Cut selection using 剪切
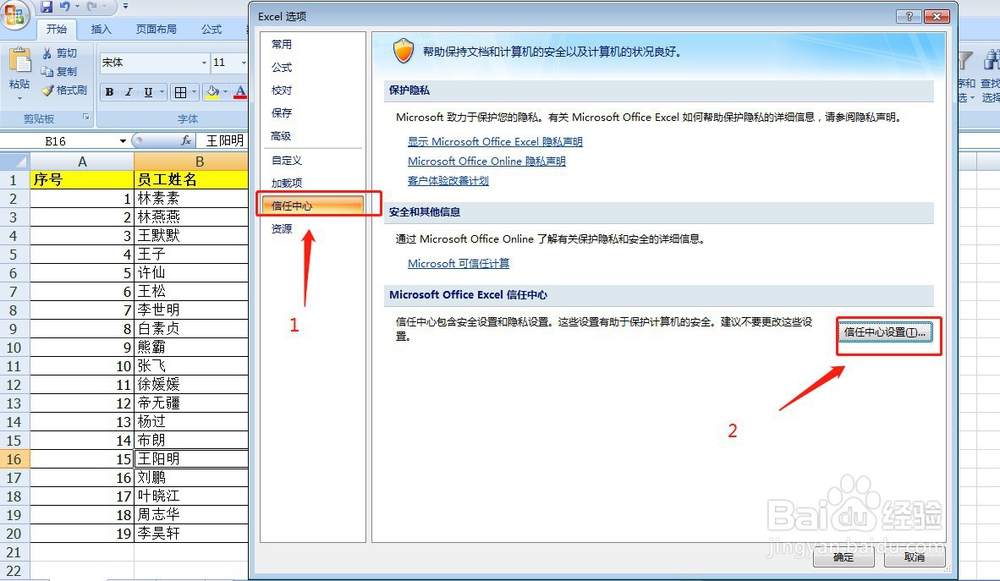The height and width of the screenshot is (581, 1000). [60, 54]
